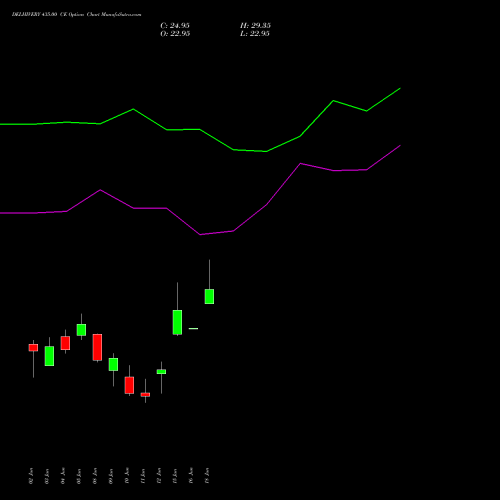Image resolution: width=500 pixels, height=500 pixels.
Task: Click the small red candle for 11 Jun
Action: pos(145,395)
